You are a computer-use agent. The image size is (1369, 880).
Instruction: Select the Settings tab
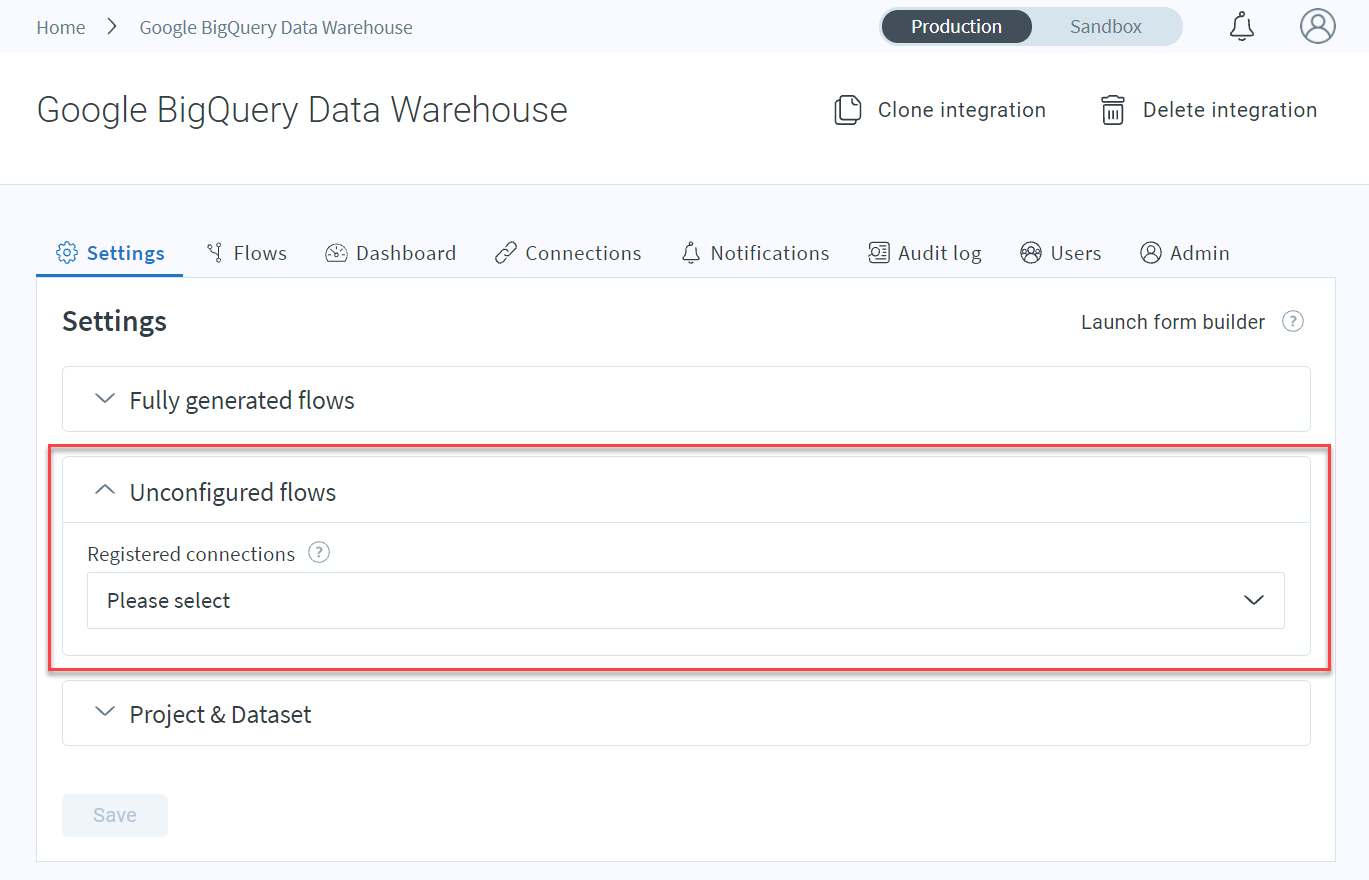pos(110,253)
